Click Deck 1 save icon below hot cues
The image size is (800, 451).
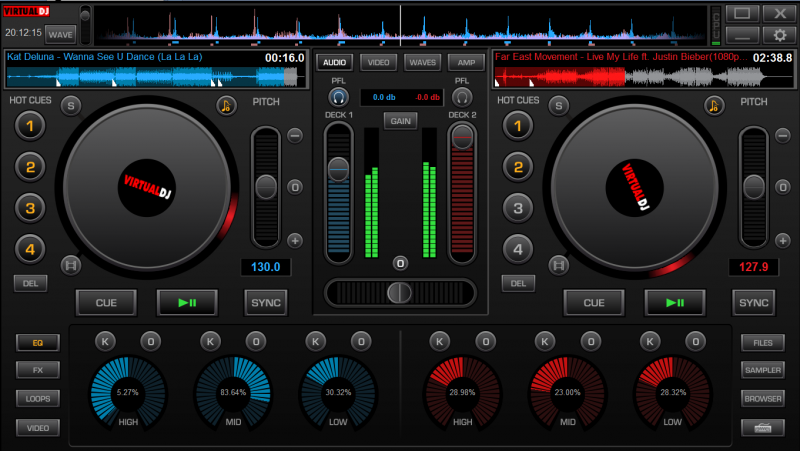71,265
